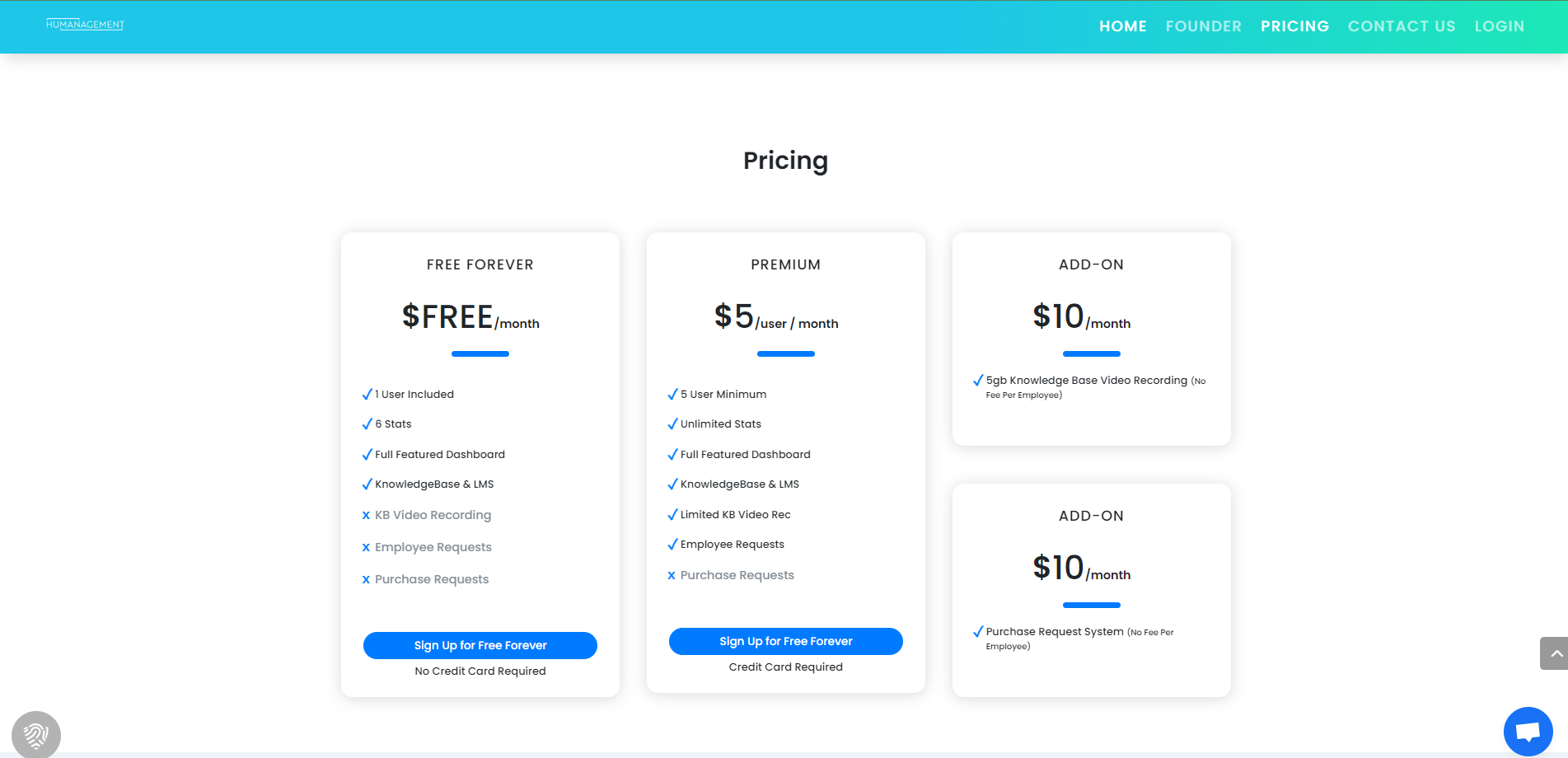Screen dimensions: 1568x758
Task: Go to the Home menu item
Action: click(1122, 26)
